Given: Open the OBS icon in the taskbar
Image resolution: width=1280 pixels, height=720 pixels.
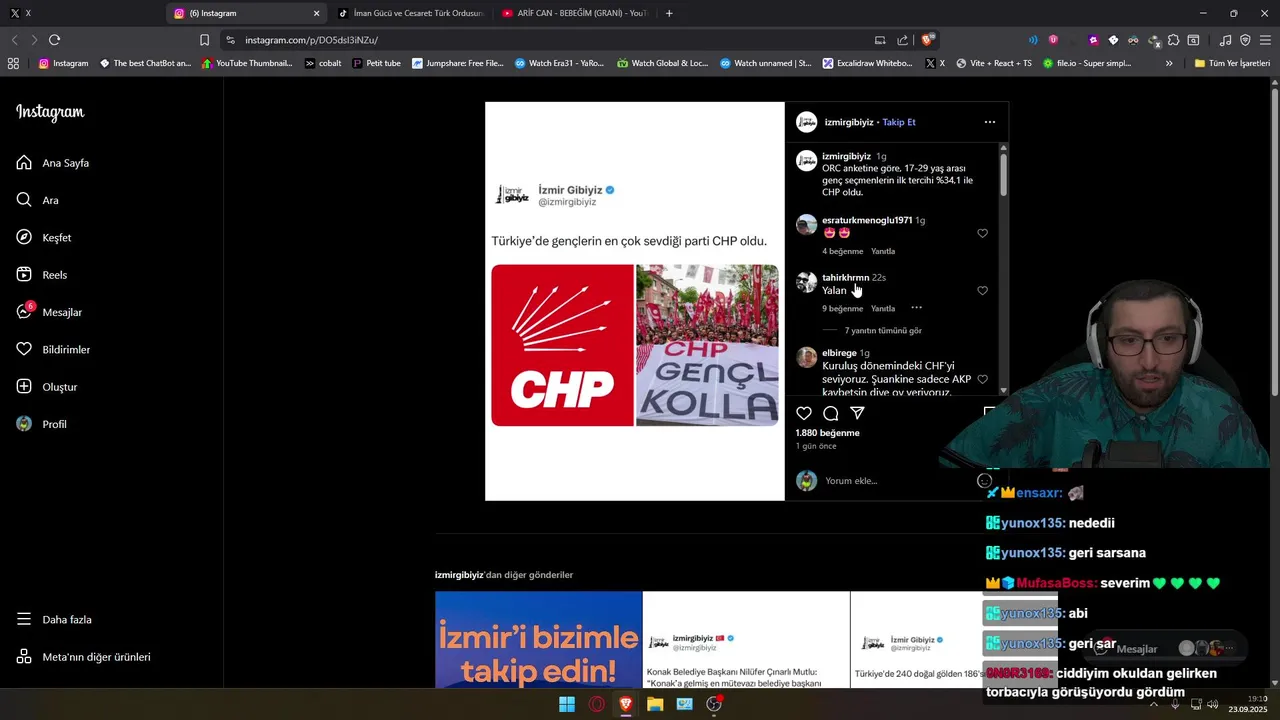Looking at the screenshot, I should 714,704.
